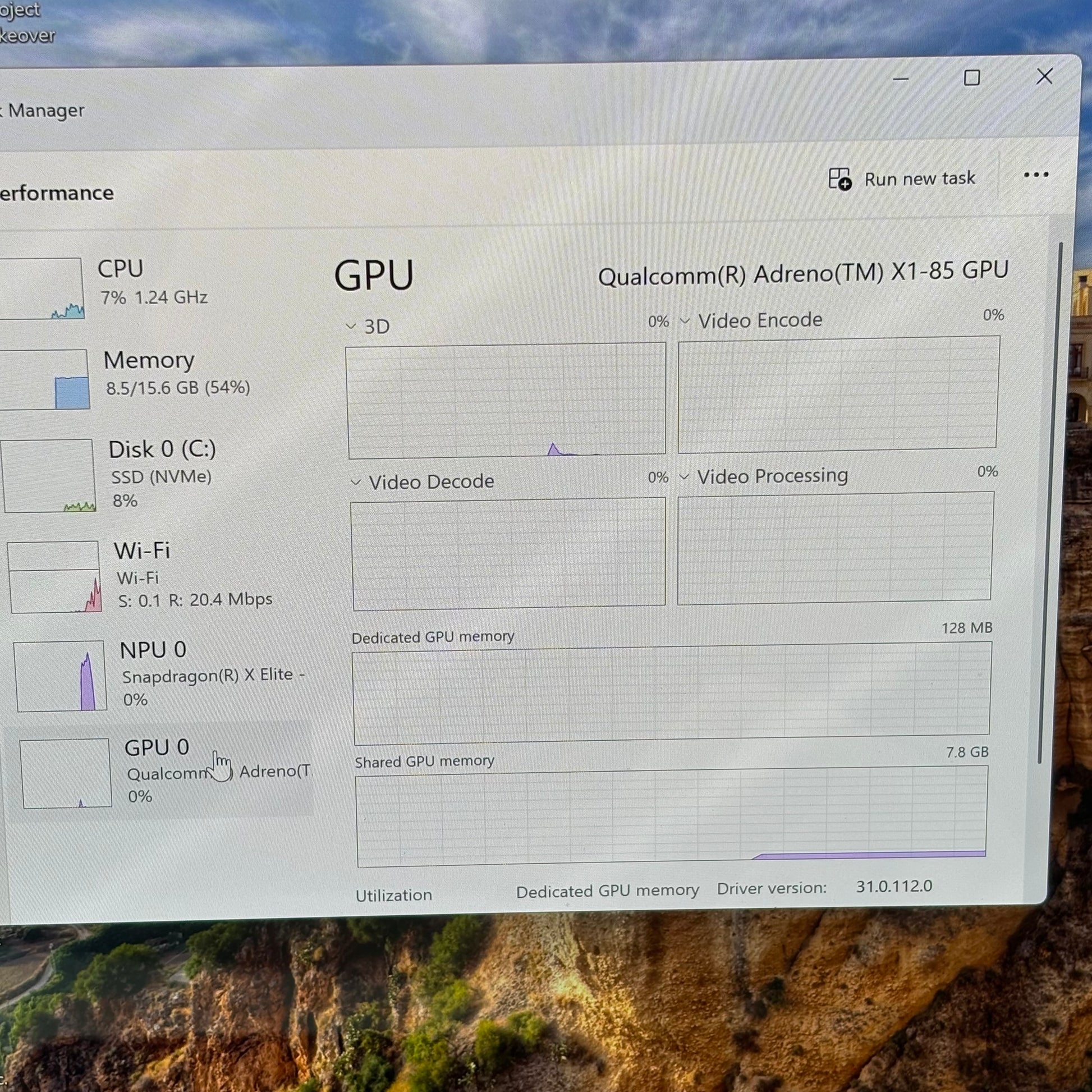Maximize the Task Manager window

[x=971, y=78]
